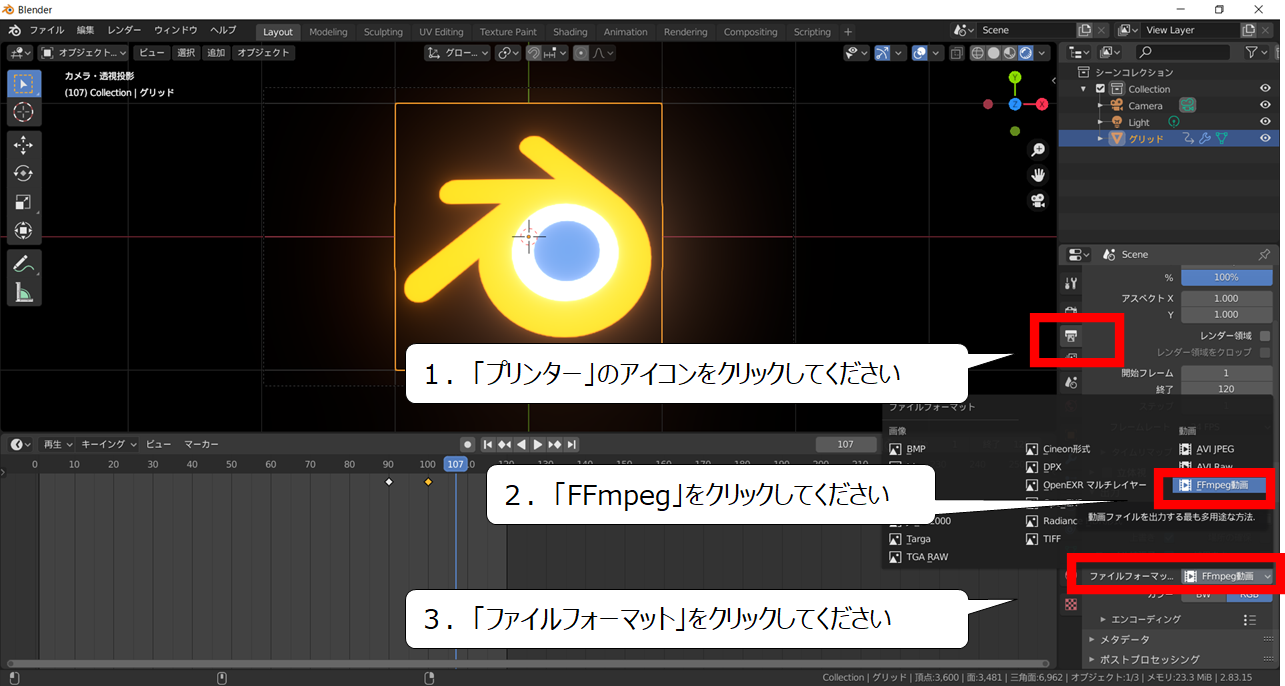Switch to solid viewport shading

click(996, 53)
